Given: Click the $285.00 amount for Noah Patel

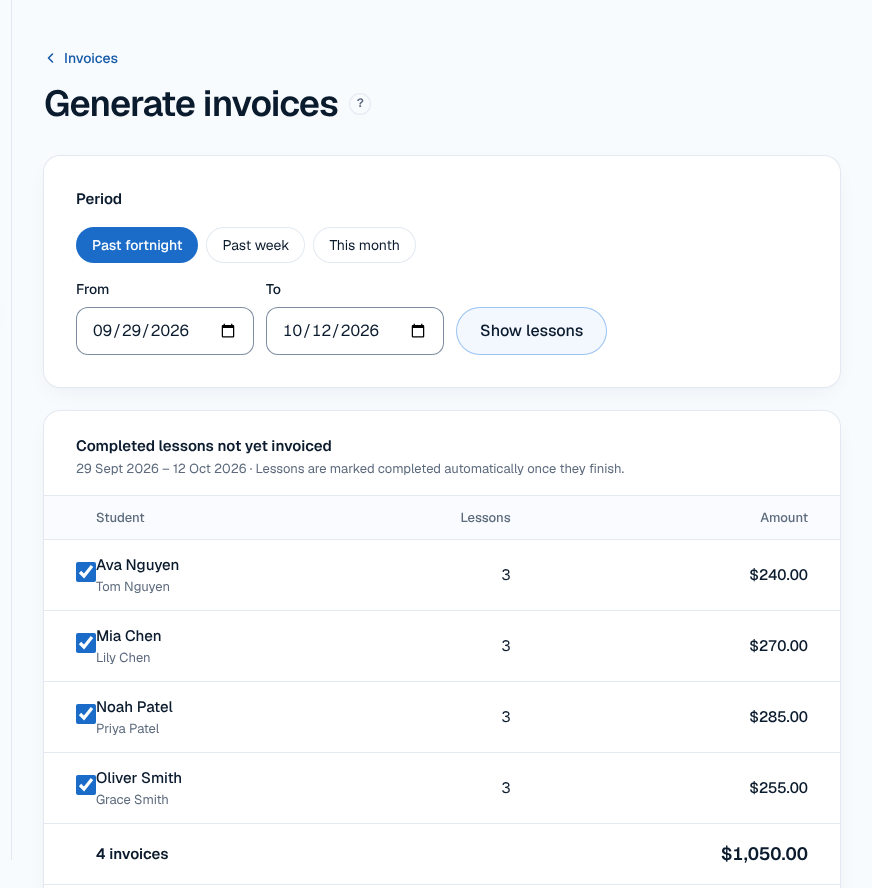Looking at the screenshot, I should 778,717.
